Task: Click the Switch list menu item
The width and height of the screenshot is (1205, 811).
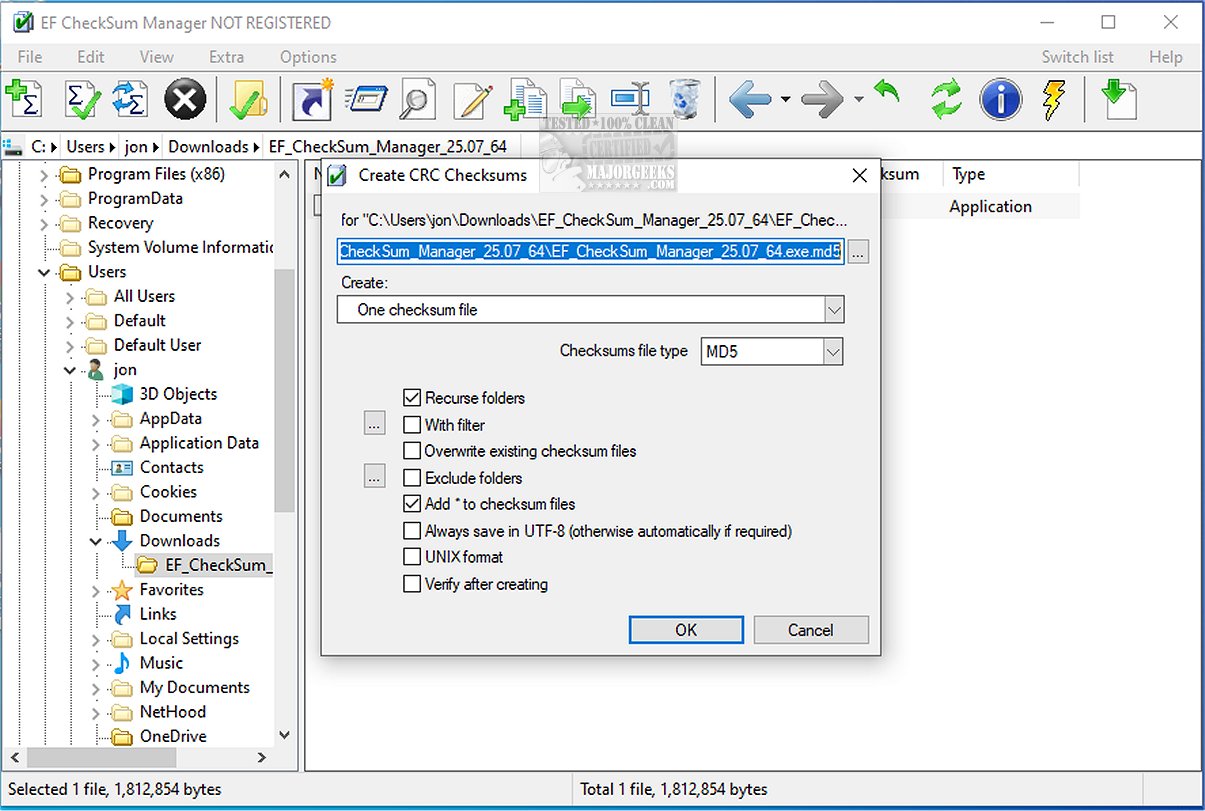Action: coord(1078,57)
